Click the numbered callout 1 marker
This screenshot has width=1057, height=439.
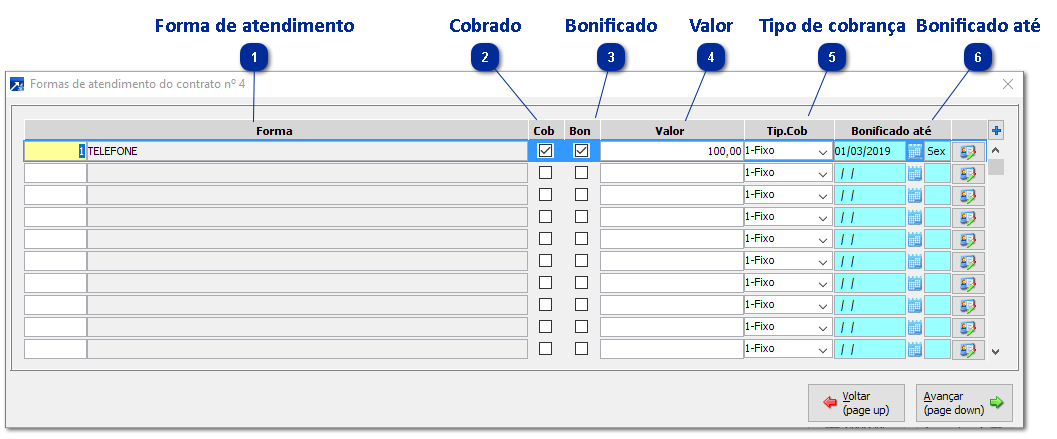pyautogui.click(x=255, y=58)
